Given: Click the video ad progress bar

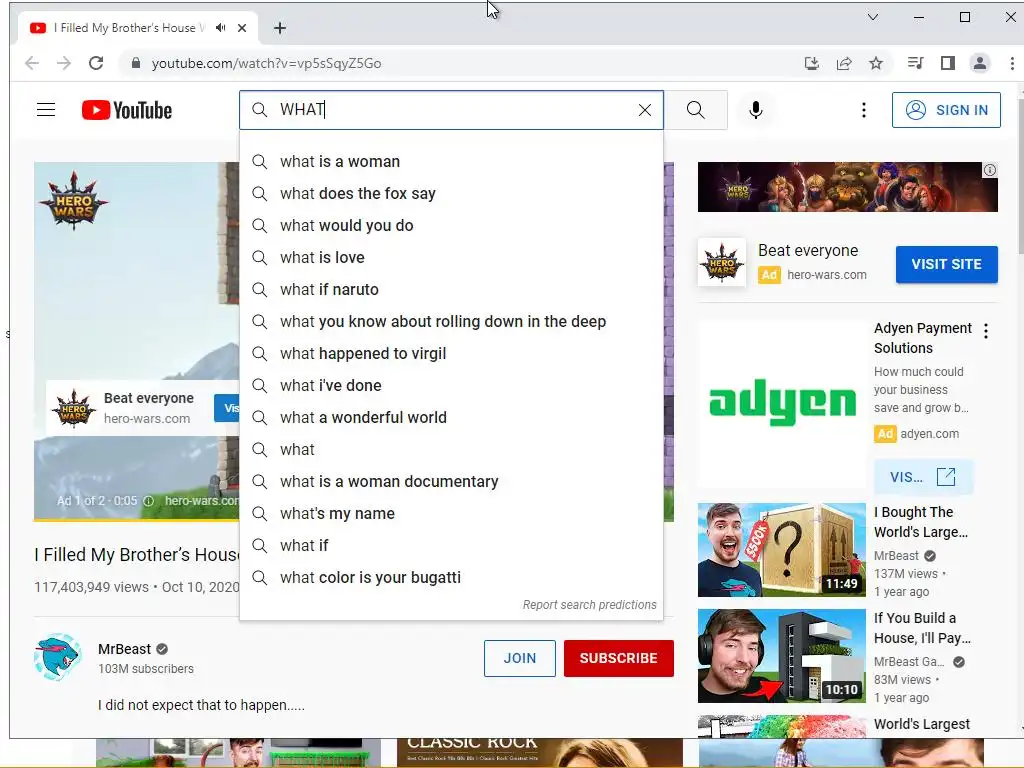Looking at the screenshot, I should pos(137,520).
